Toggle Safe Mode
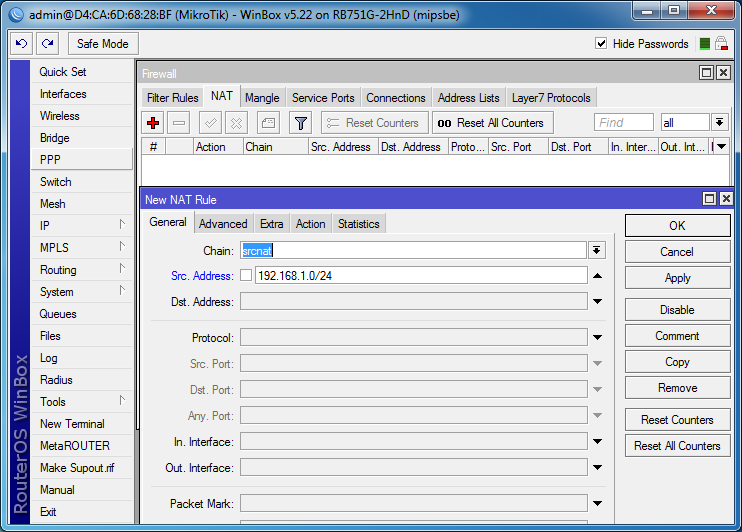 (x=103, y=44)
